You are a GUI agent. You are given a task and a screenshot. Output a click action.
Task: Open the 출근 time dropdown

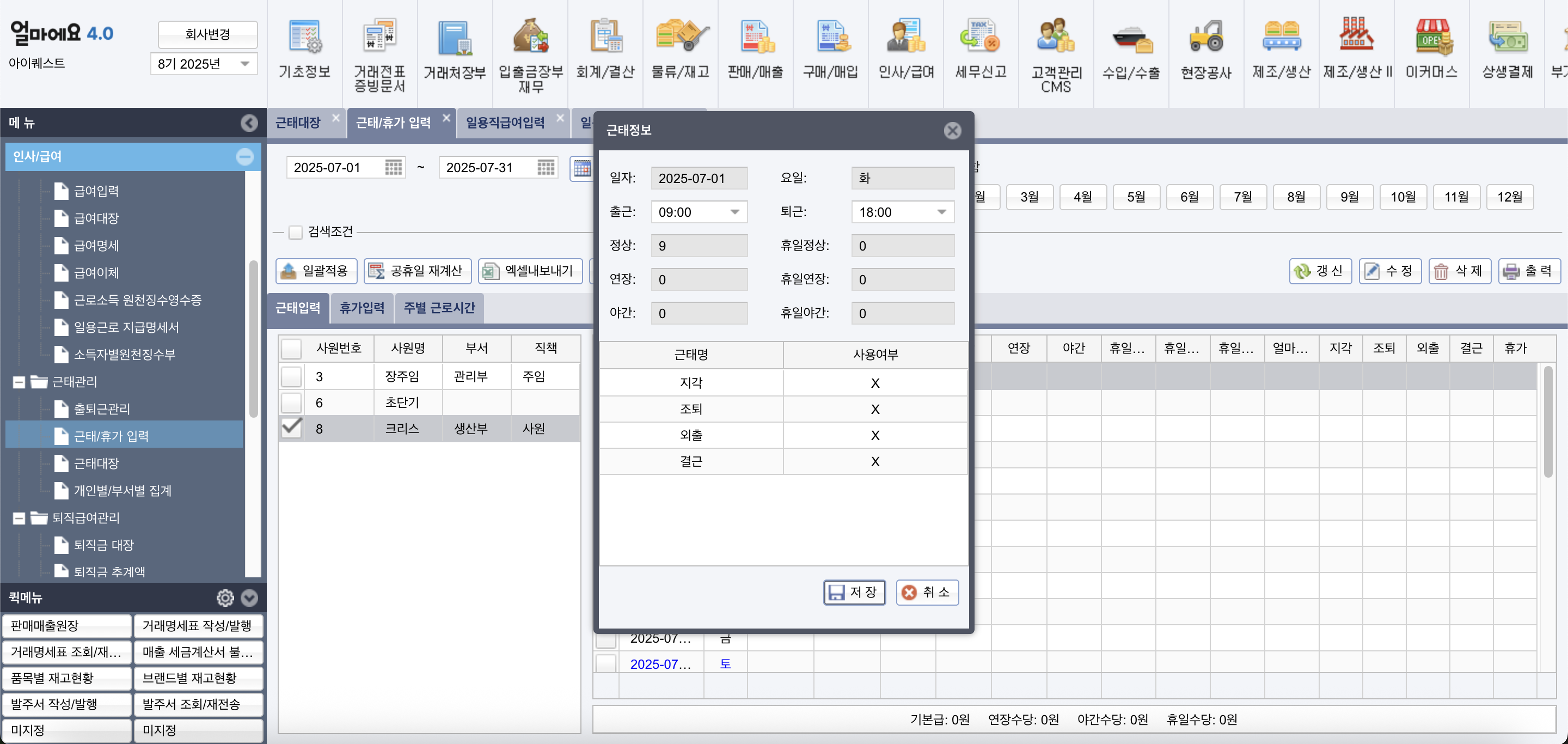[734, 212]
